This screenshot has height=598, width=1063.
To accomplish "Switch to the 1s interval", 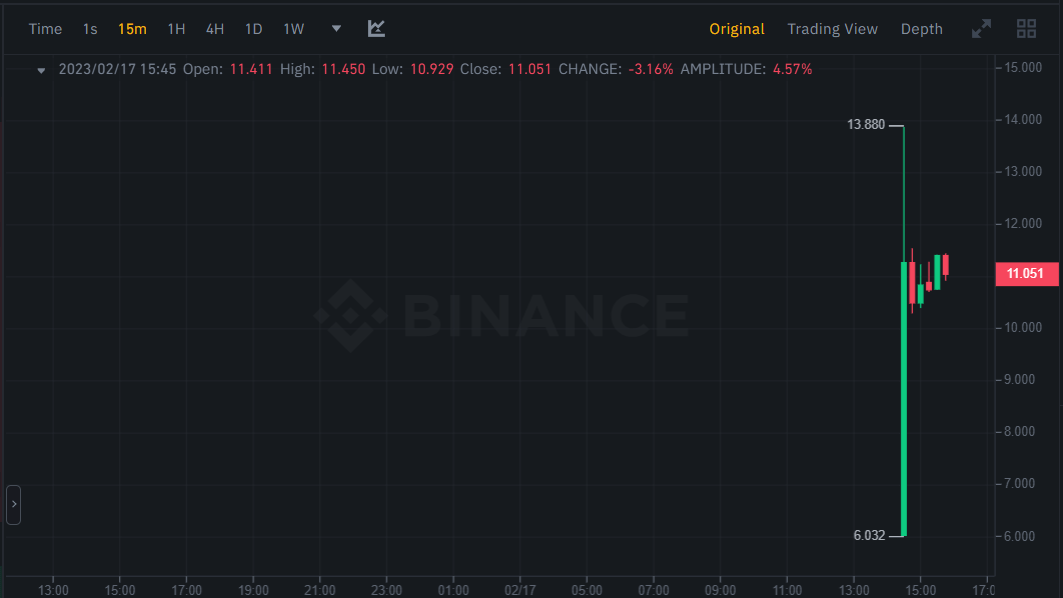I will 90,29.
